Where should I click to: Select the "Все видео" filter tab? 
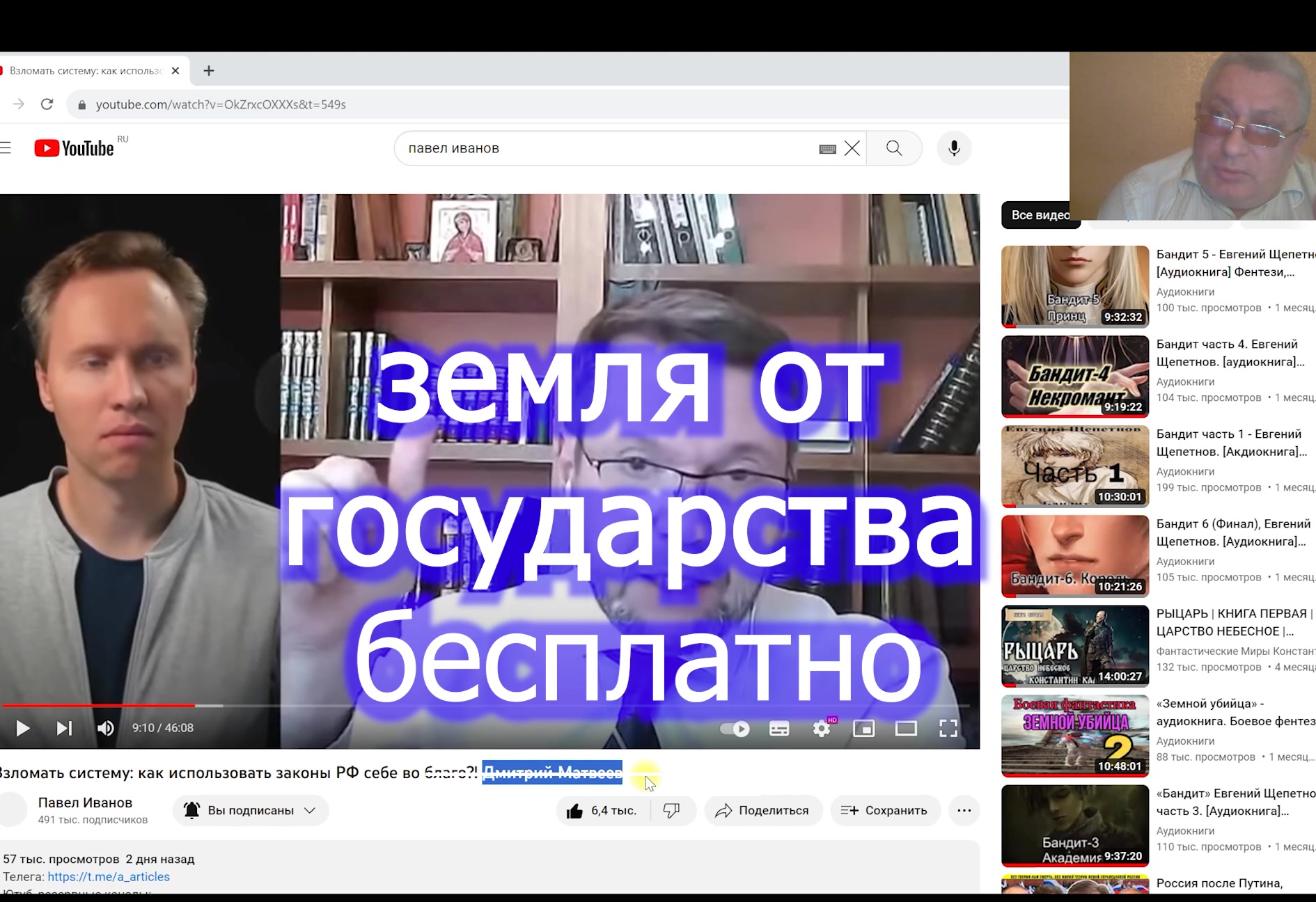coord(1040,215)
